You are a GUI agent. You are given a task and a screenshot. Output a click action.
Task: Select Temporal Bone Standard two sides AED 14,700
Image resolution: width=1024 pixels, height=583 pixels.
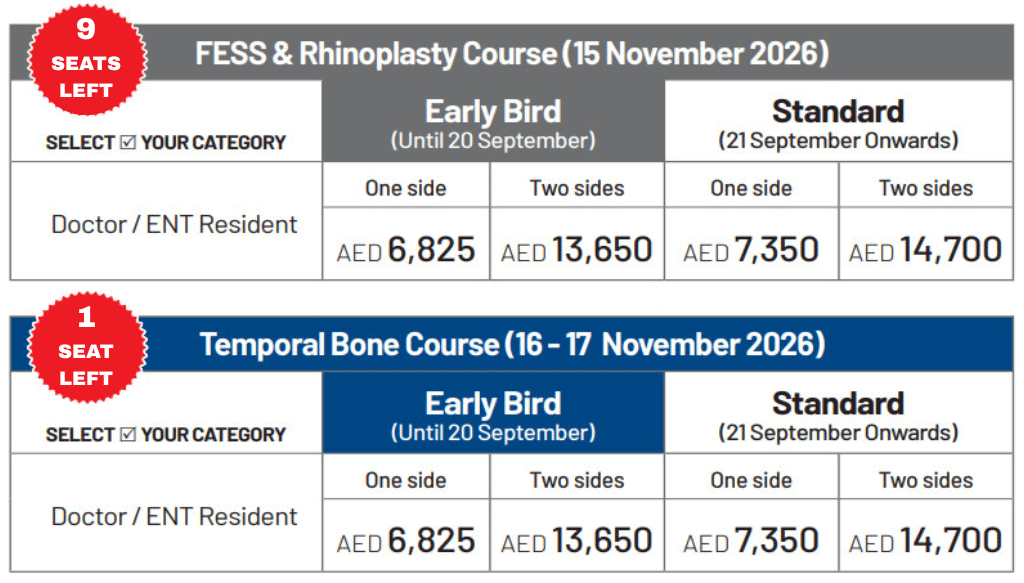(925, 541)
